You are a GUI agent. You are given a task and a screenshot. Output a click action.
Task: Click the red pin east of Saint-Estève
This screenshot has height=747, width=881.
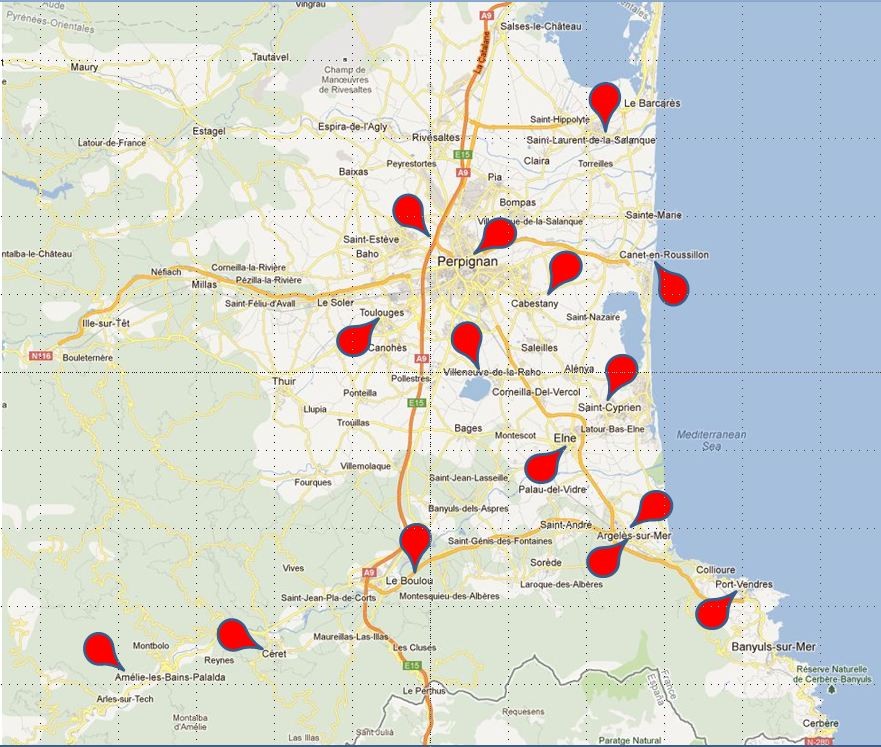(409, 211)
